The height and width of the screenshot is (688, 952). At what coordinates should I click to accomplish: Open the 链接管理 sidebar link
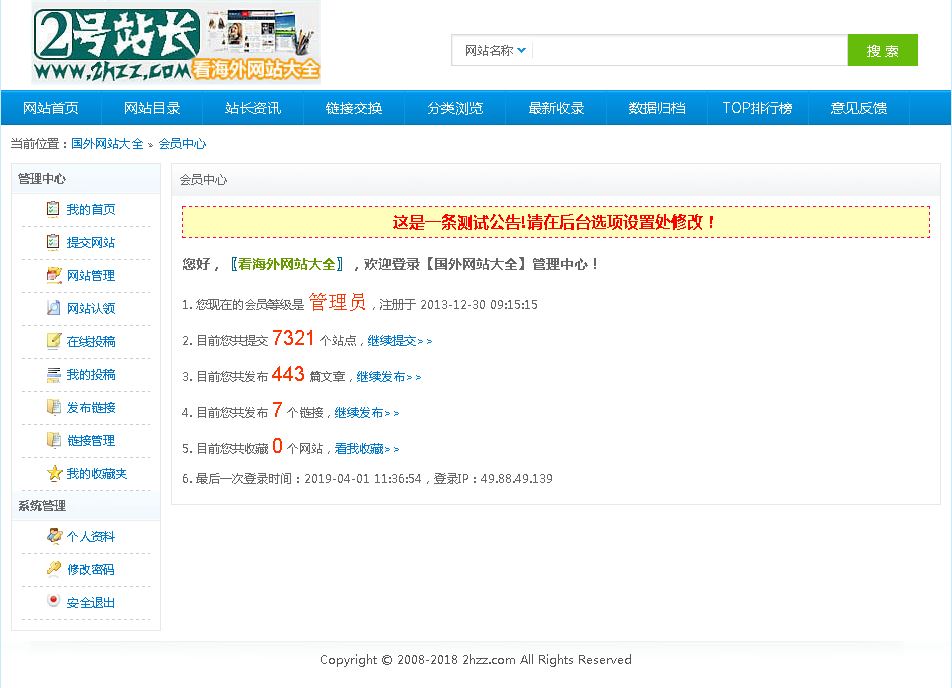tap(91, 440)
